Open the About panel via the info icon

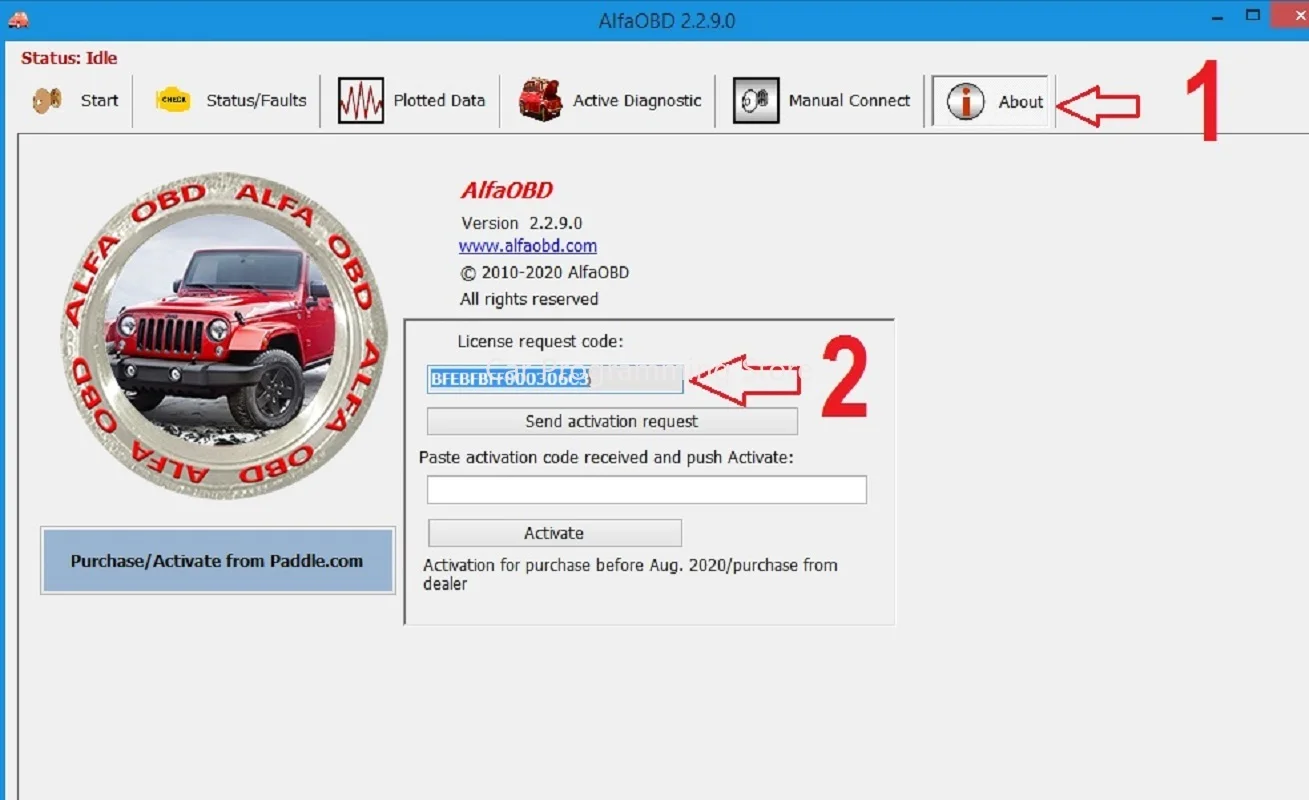(x=965, y=100)
